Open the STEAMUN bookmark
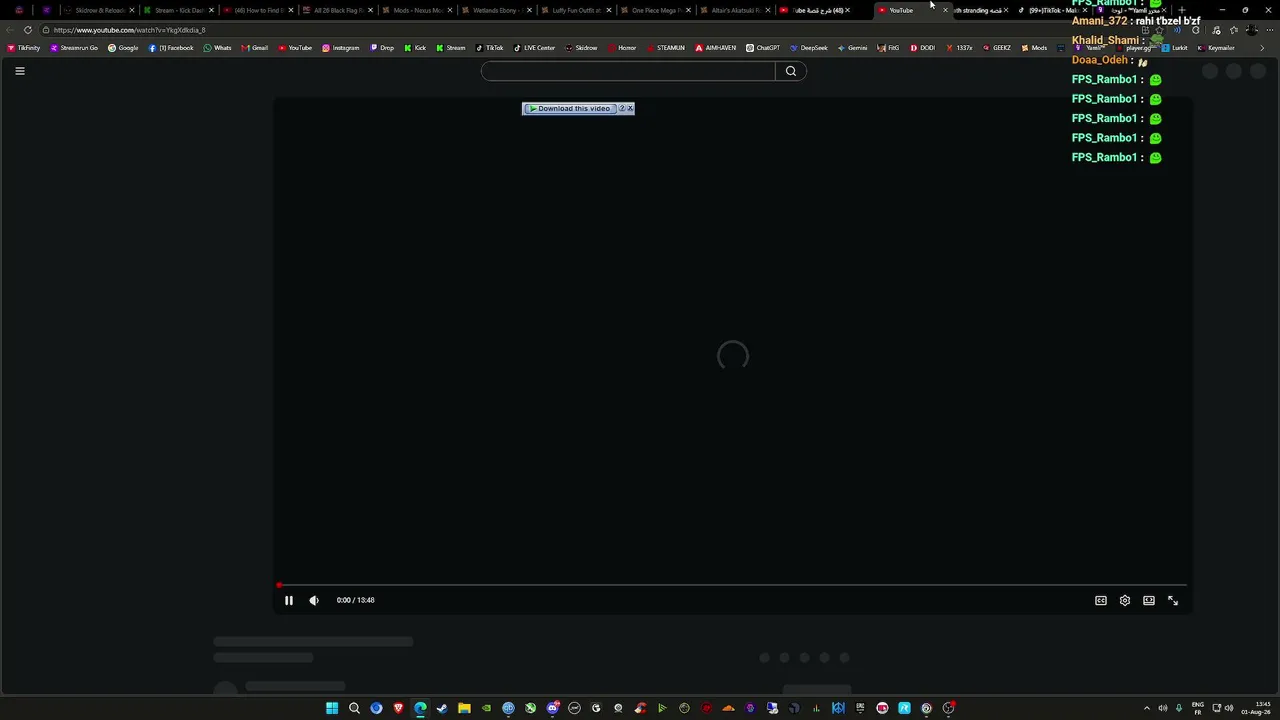 [x=665, y=48]
